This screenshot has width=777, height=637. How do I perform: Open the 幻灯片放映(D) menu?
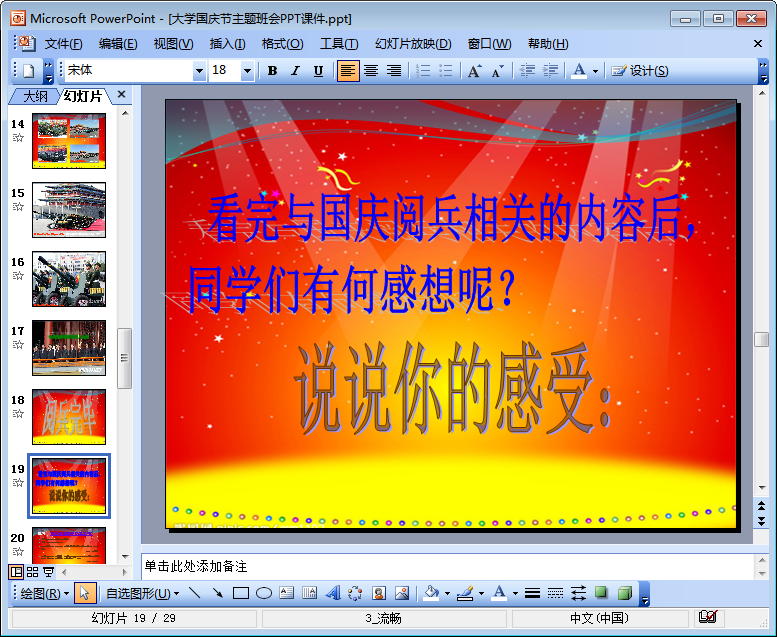pos(413,44)
